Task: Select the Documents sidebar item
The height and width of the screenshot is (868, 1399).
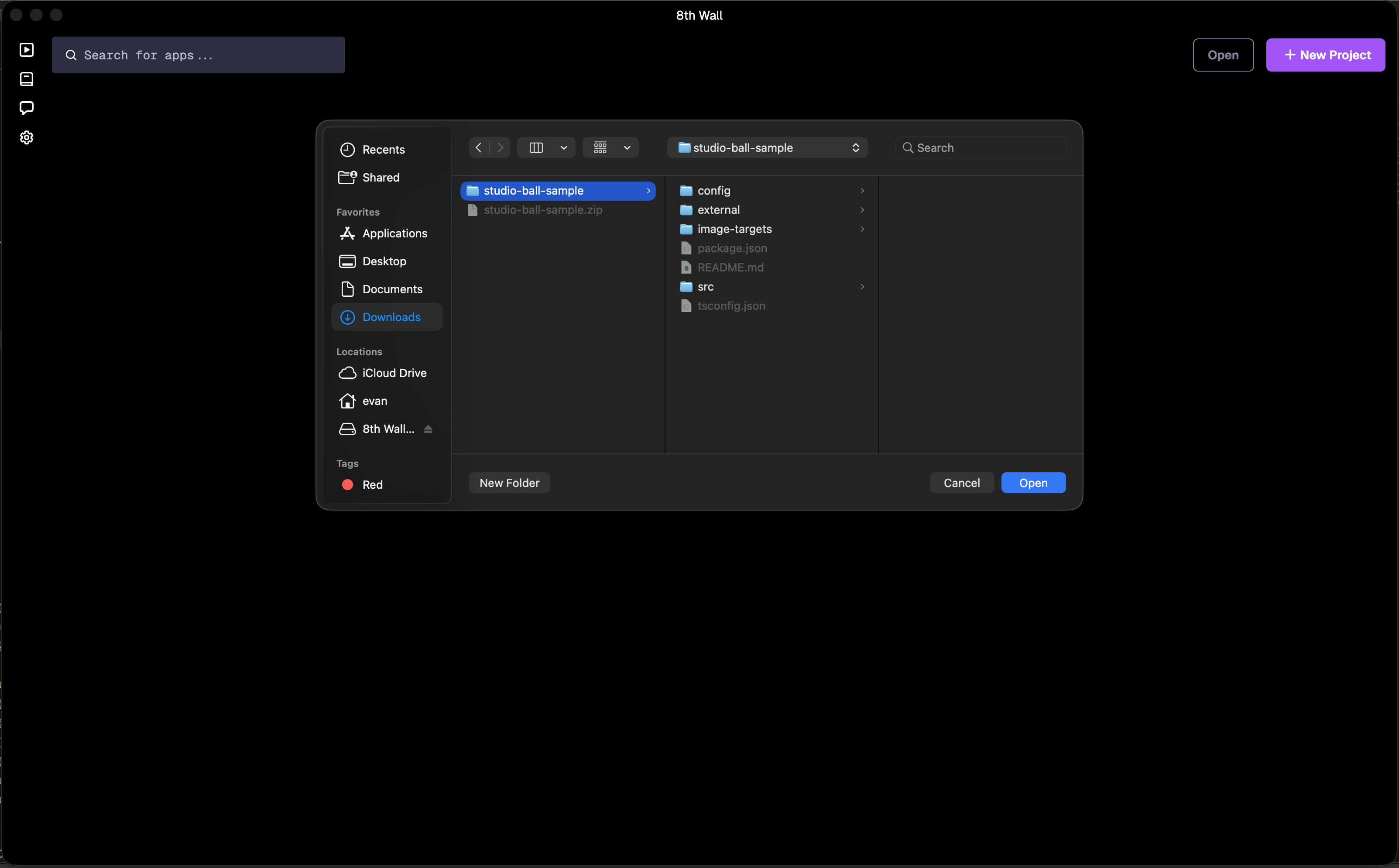Action: (x=392, y=289)
